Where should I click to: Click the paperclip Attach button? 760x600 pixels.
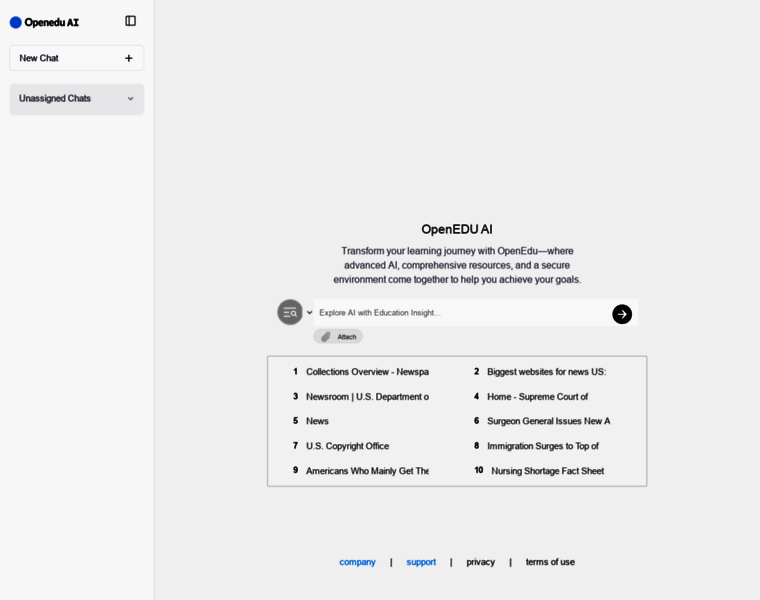tap(338, 336)
